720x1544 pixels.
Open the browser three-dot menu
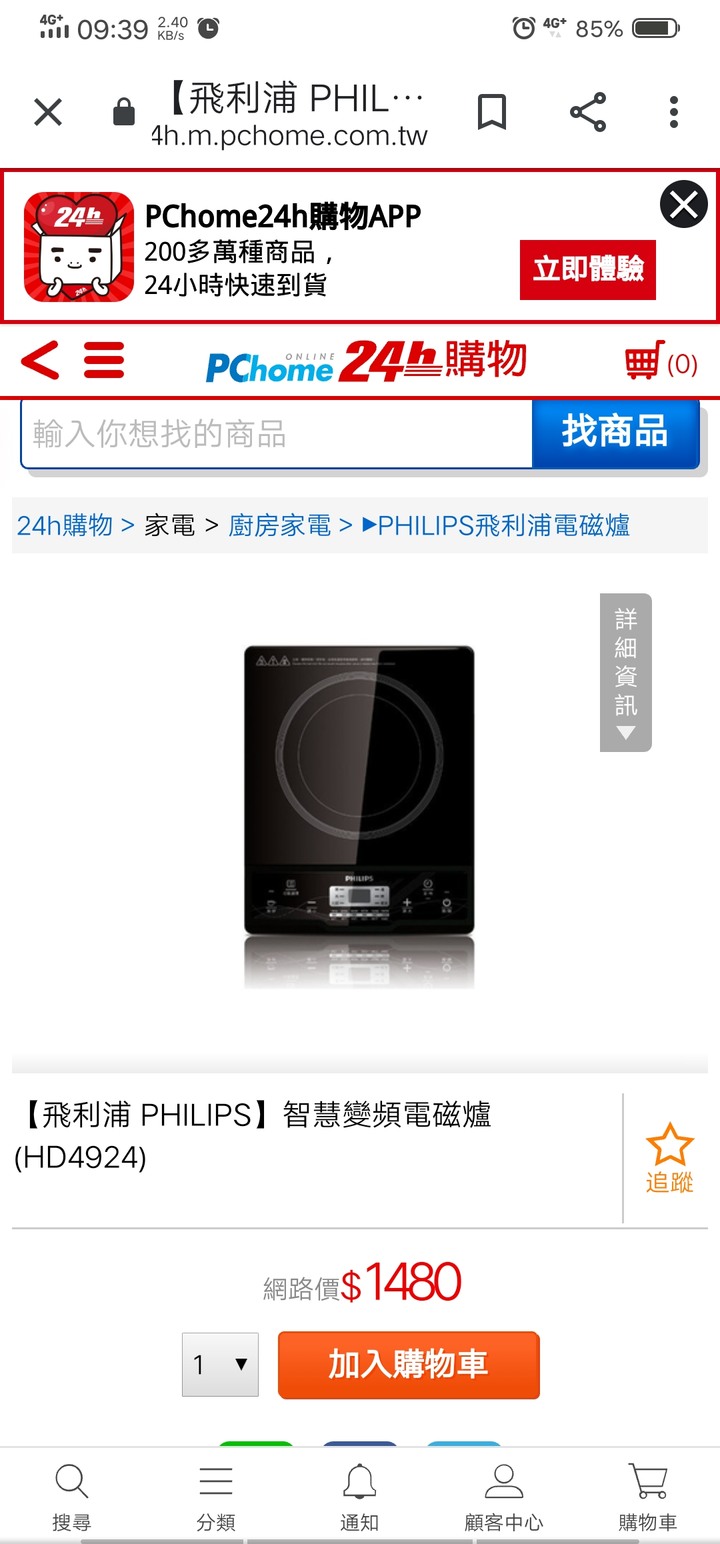[674, 112]
